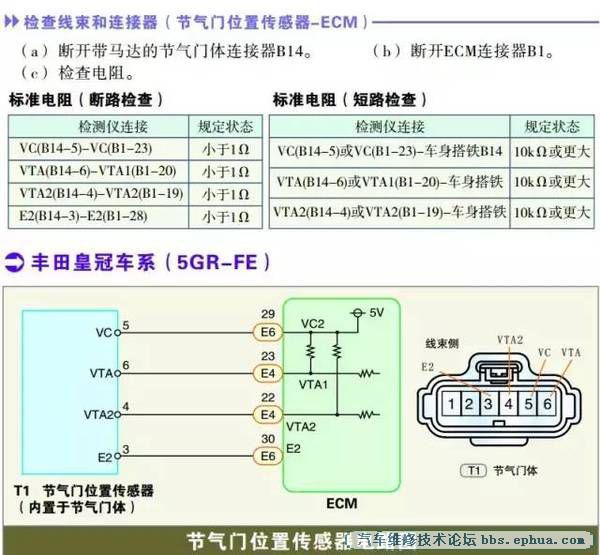The width and height of the screenshot is (600, 555).
Task: Click the E4 connector labeled 22
Action: point(267,415)
